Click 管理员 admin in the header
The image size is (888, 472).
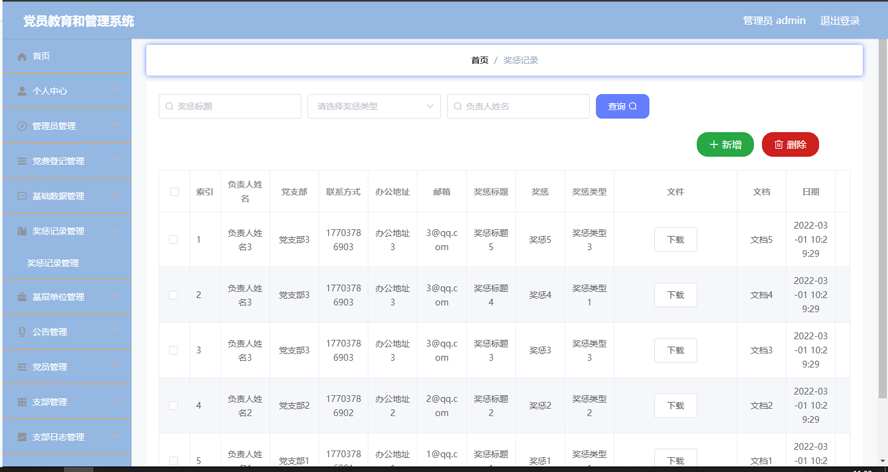[774, 20]
